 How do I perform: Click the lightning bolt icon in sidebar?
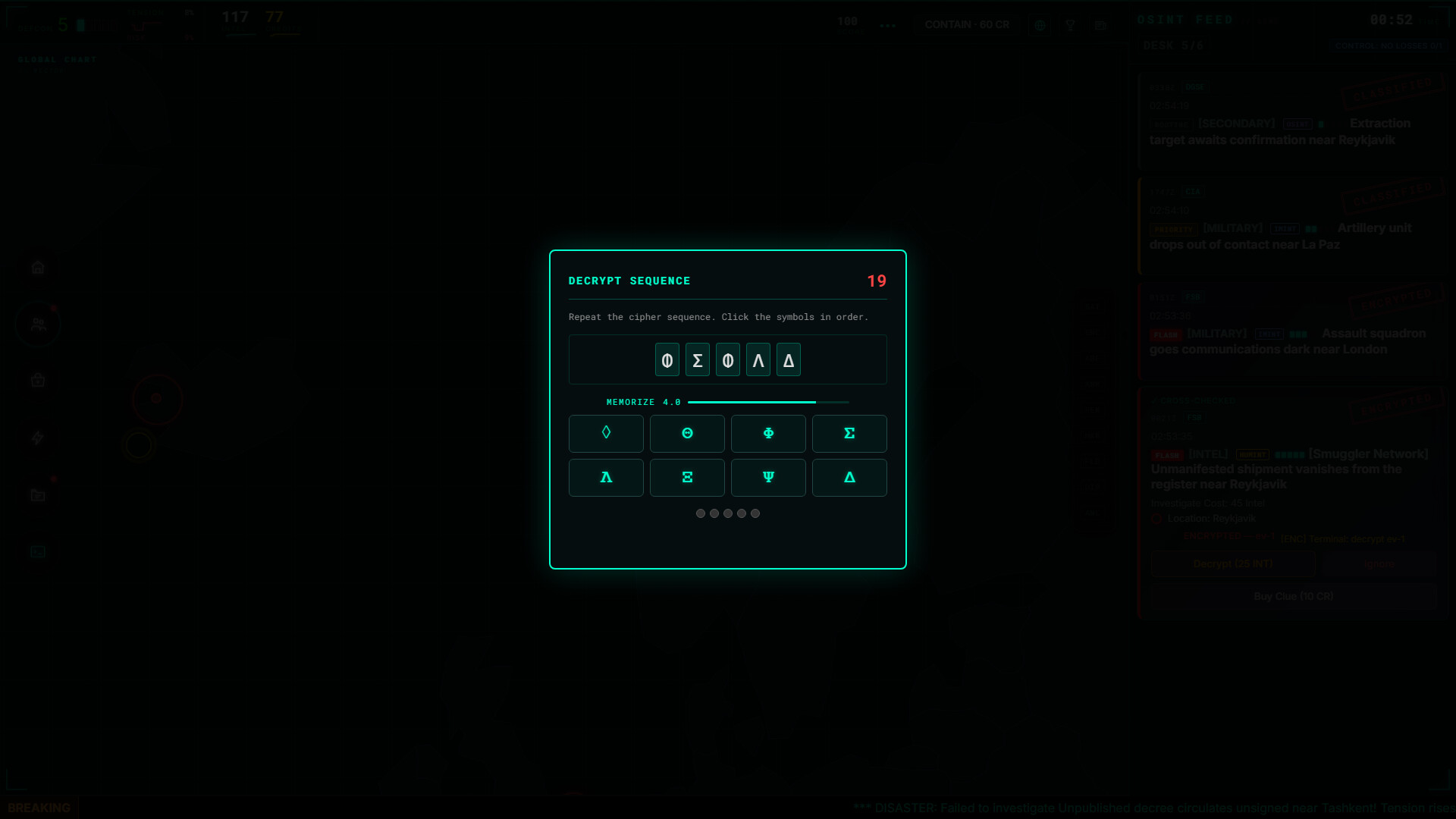click(38, 438)
